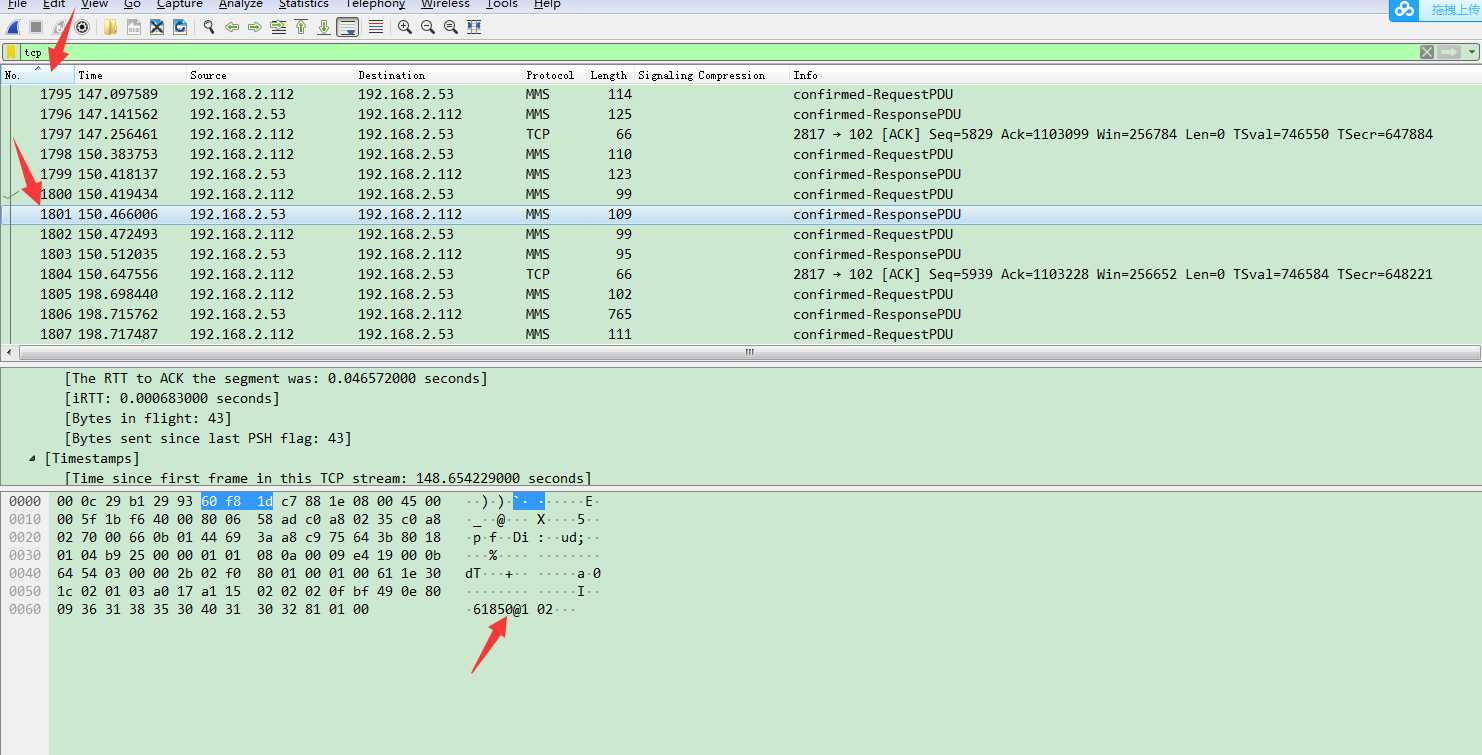Collapse the [Timestamps] tree node

click(33, 458)
